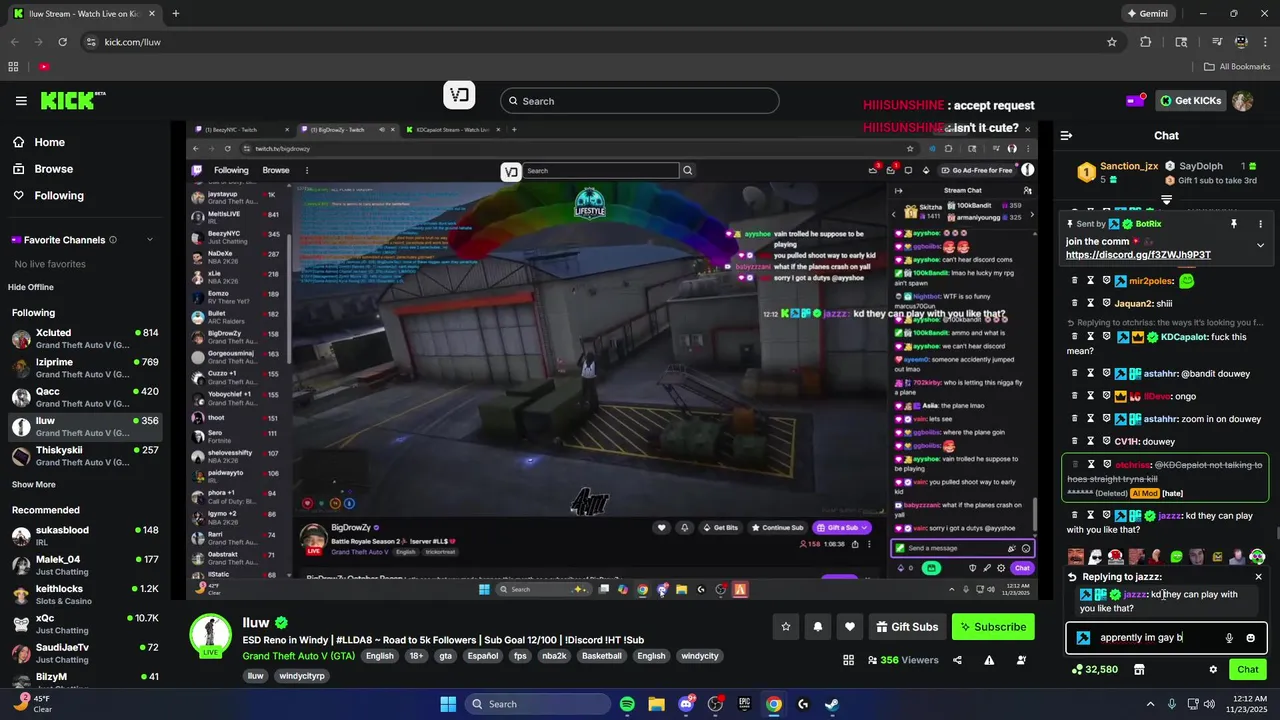Click the pin icon on BotRix message
The height and width of the screenshot is (720, 1280).
1233,224
